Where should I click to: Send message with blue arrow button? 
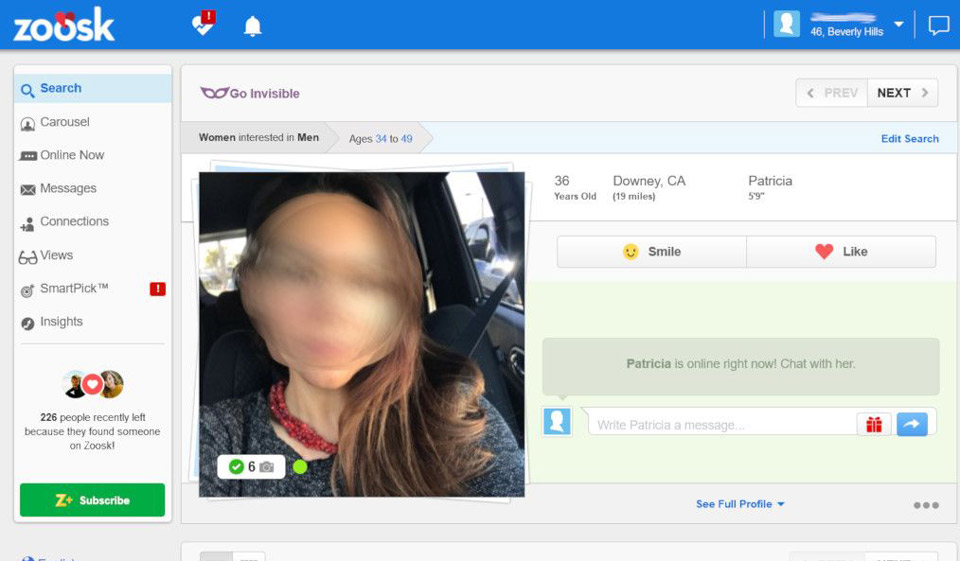(911, 424)
